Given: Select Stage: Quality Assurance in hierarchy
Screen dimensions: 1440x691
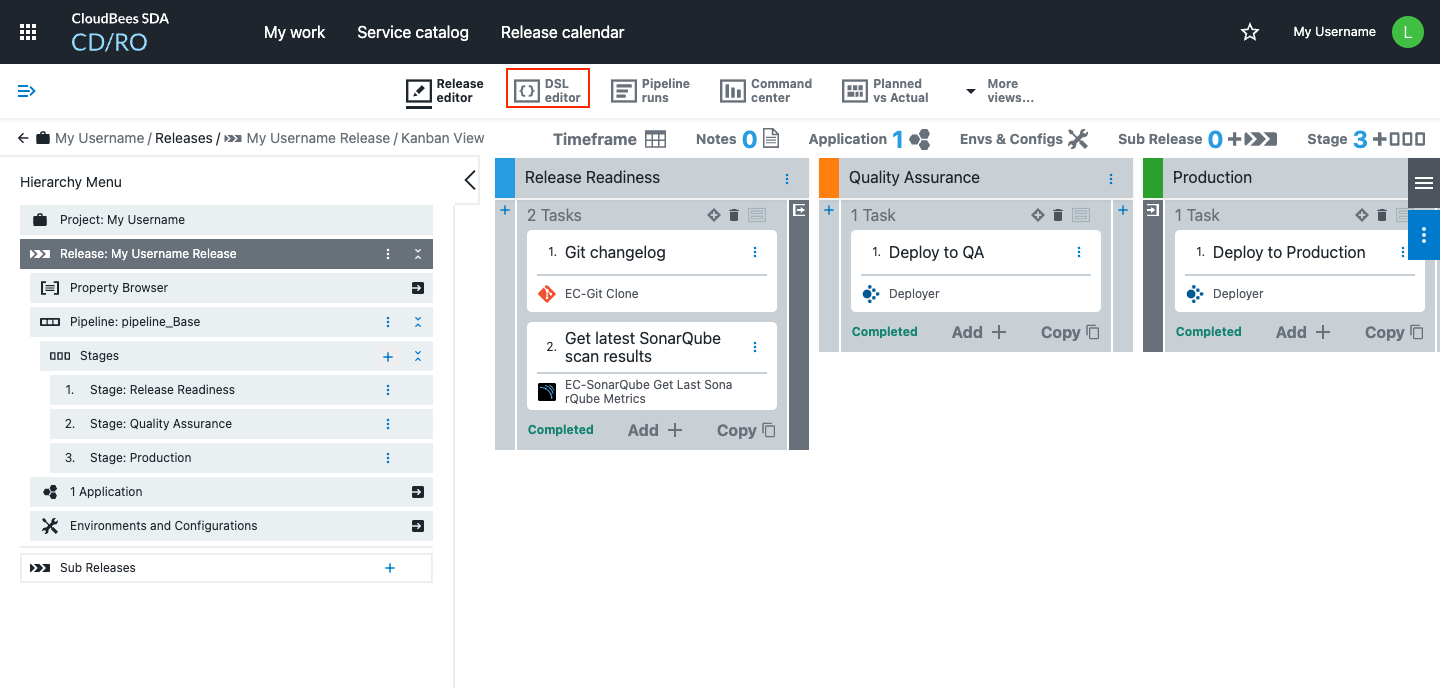Looking at the screenshot, I should [x=241, y=424].
